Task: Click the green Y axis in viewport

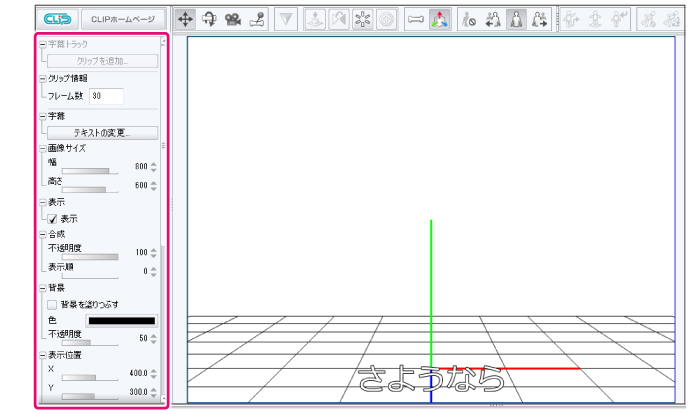Action: [431, 293]
